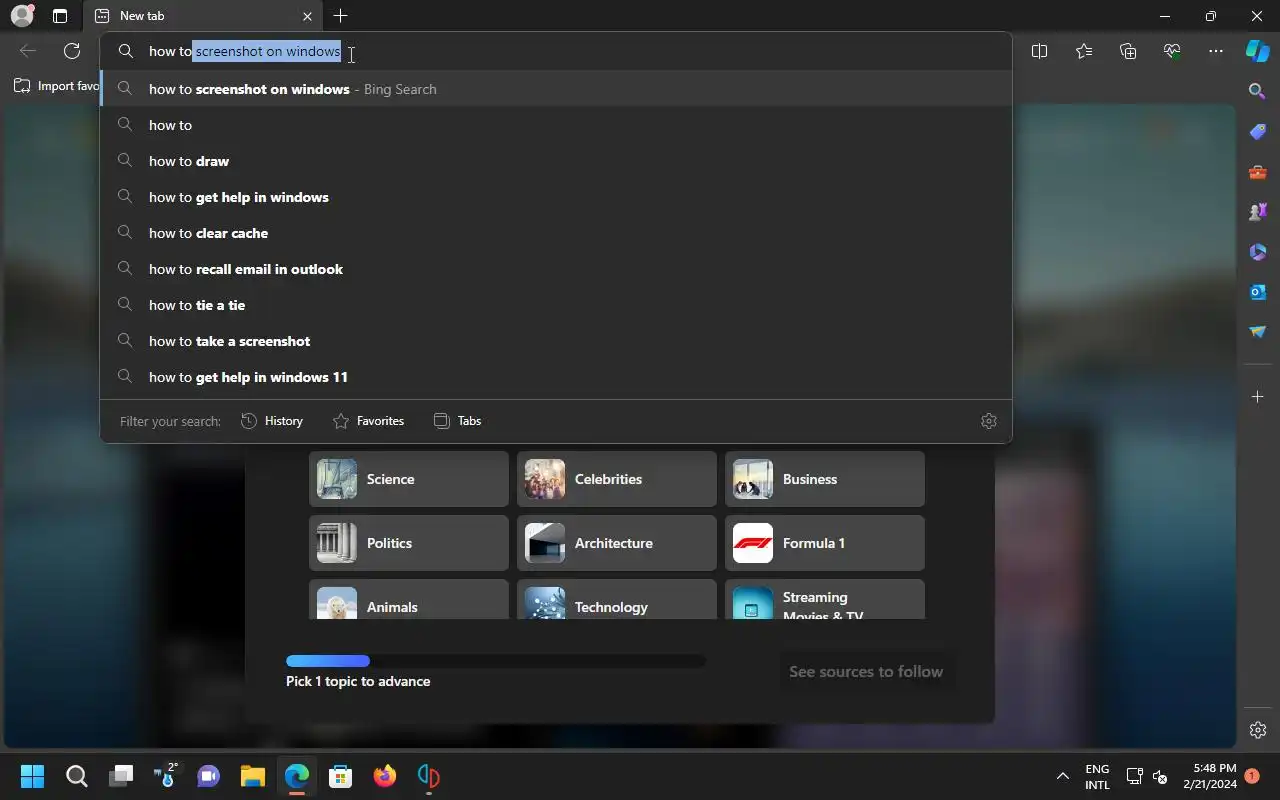Open Firefox from taskbar
Viewport: 1280px width, 800px height.
tap(384, 776)
